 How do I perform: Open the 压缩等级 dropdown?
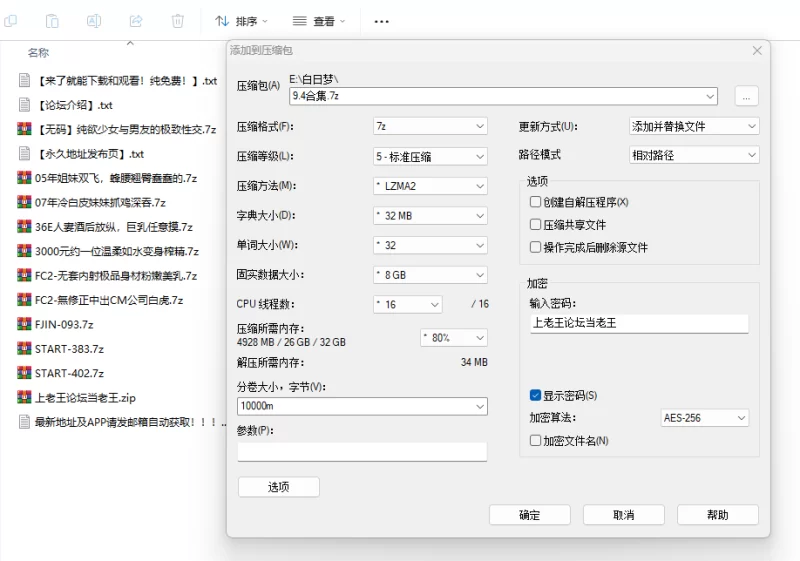tap(430, 157)
